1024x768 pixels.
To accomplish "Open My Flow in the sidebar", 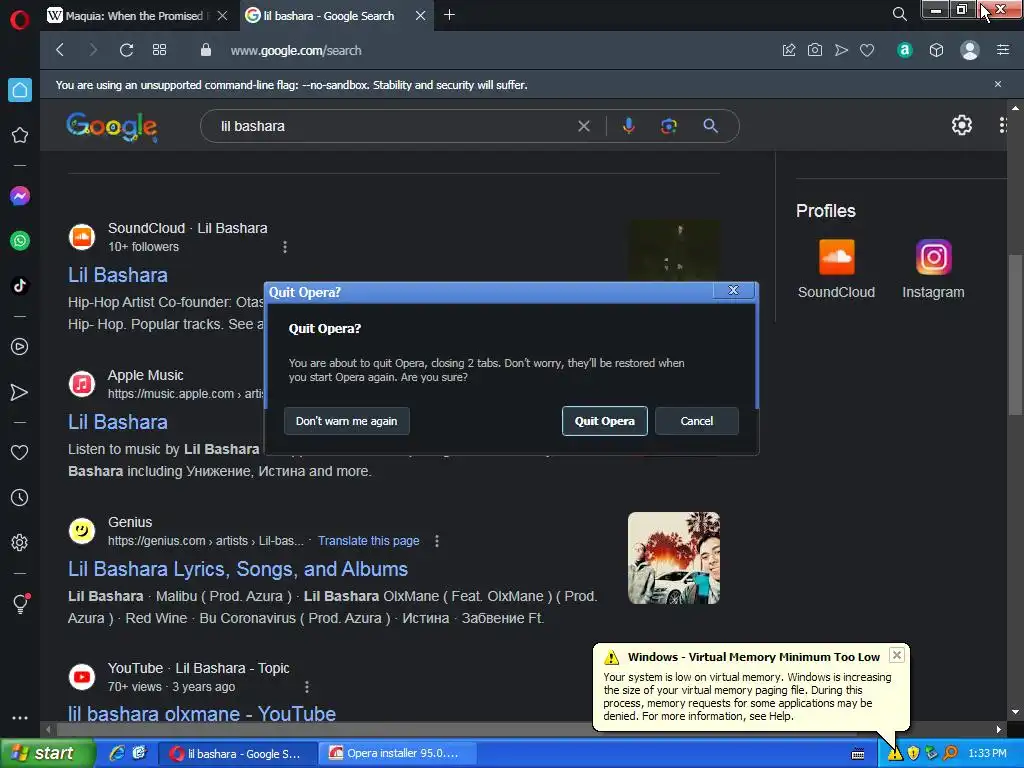I will coord(20,392).
